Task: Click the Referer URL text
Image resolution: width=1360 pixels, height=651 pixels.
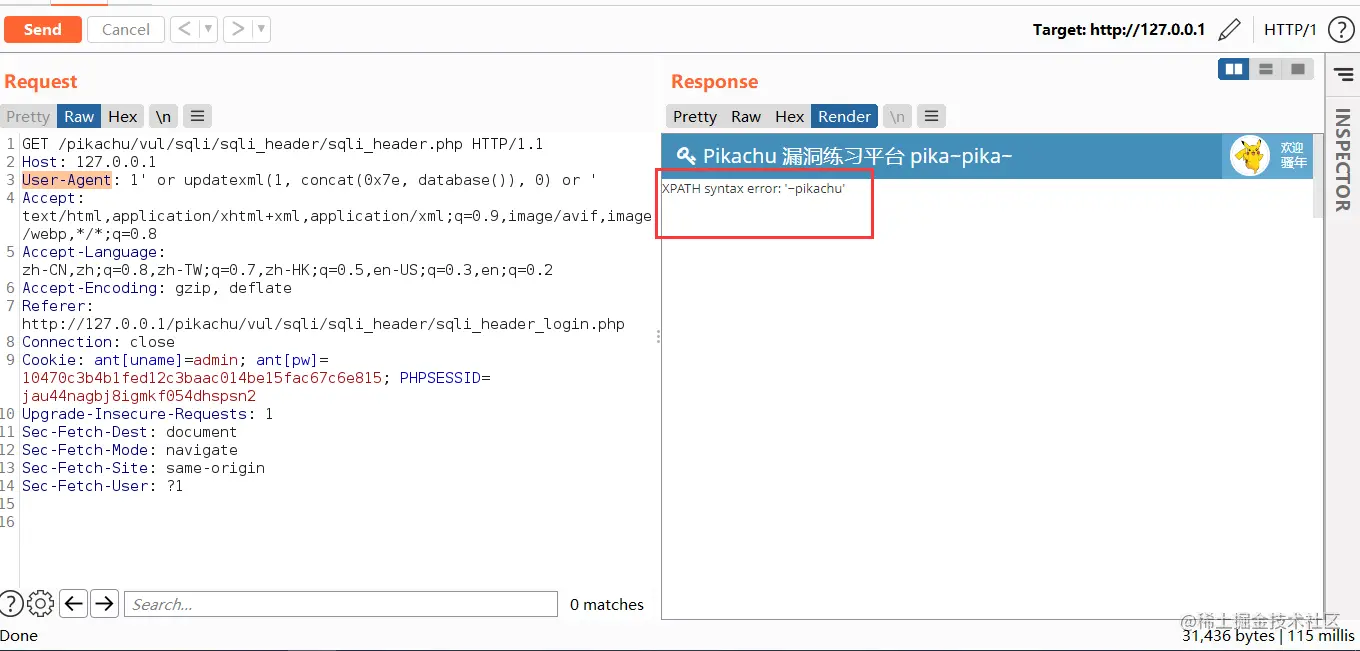Action: pyautogui.click(x=323, y=324)
